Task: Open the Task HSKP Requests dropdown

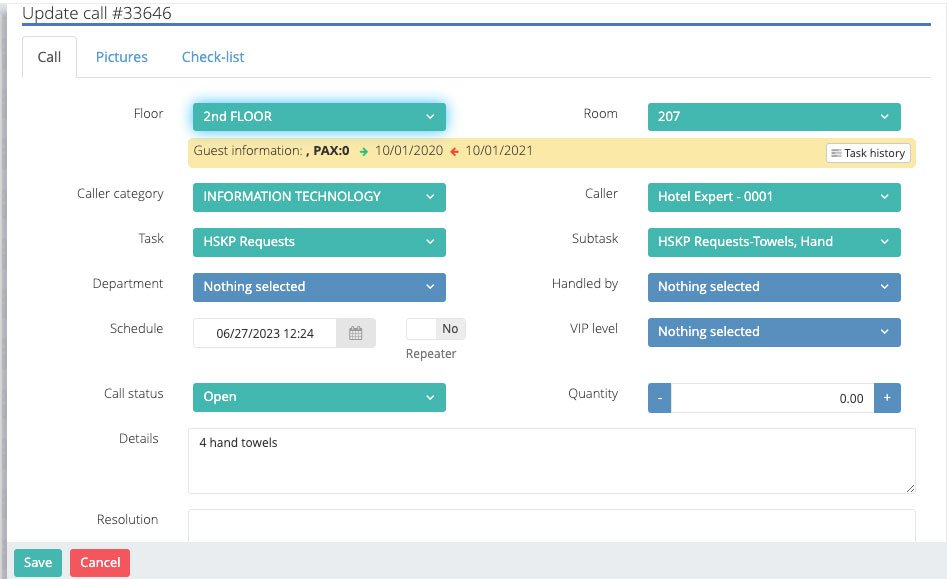Action: coord(319,241)
